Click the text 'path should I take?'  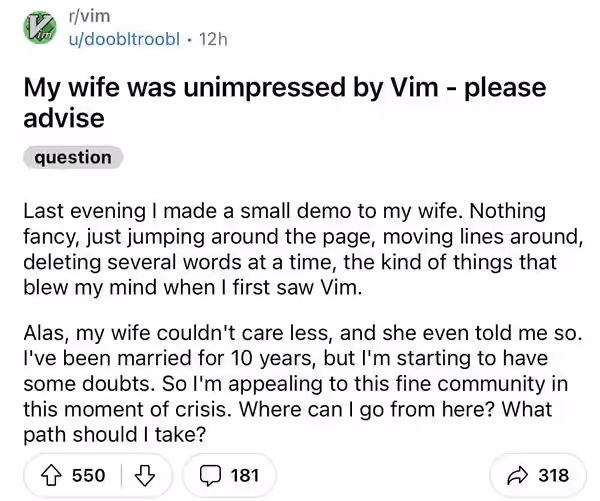115,434
